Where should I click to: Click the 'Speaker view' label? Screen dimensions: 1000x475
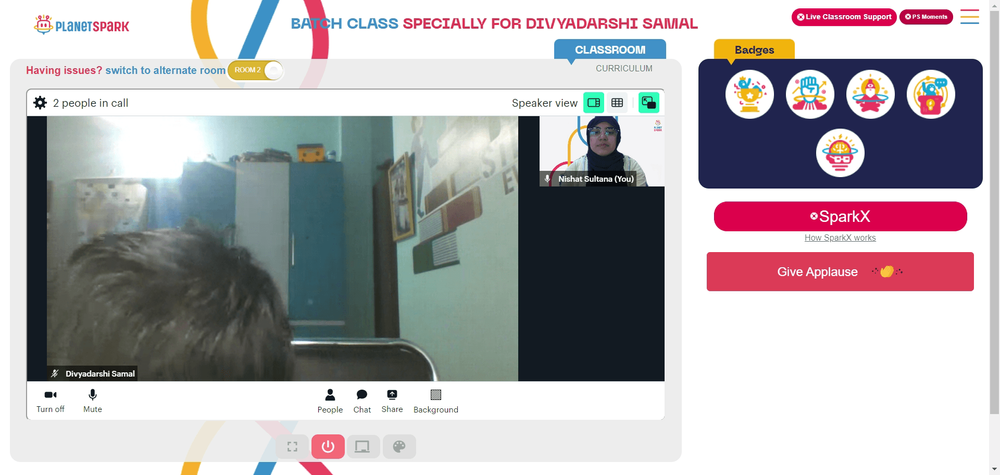point(544,103)
